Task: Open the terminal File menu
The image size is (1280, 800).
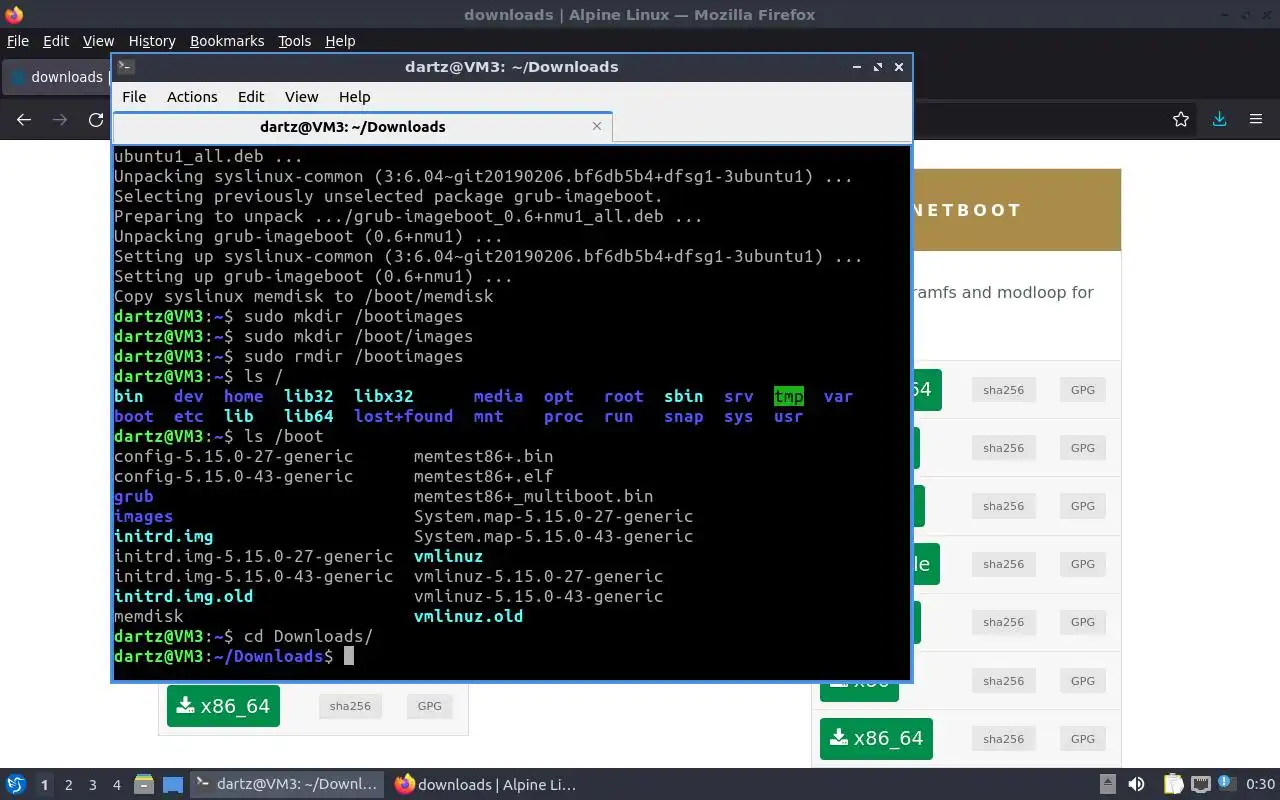Action: coord(134,97)
